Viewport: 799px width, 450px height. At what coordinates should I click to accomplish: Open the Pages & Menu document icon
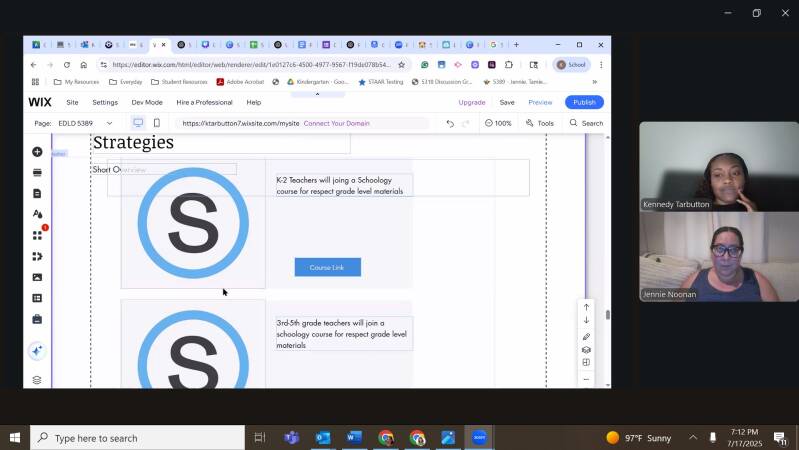37,194
